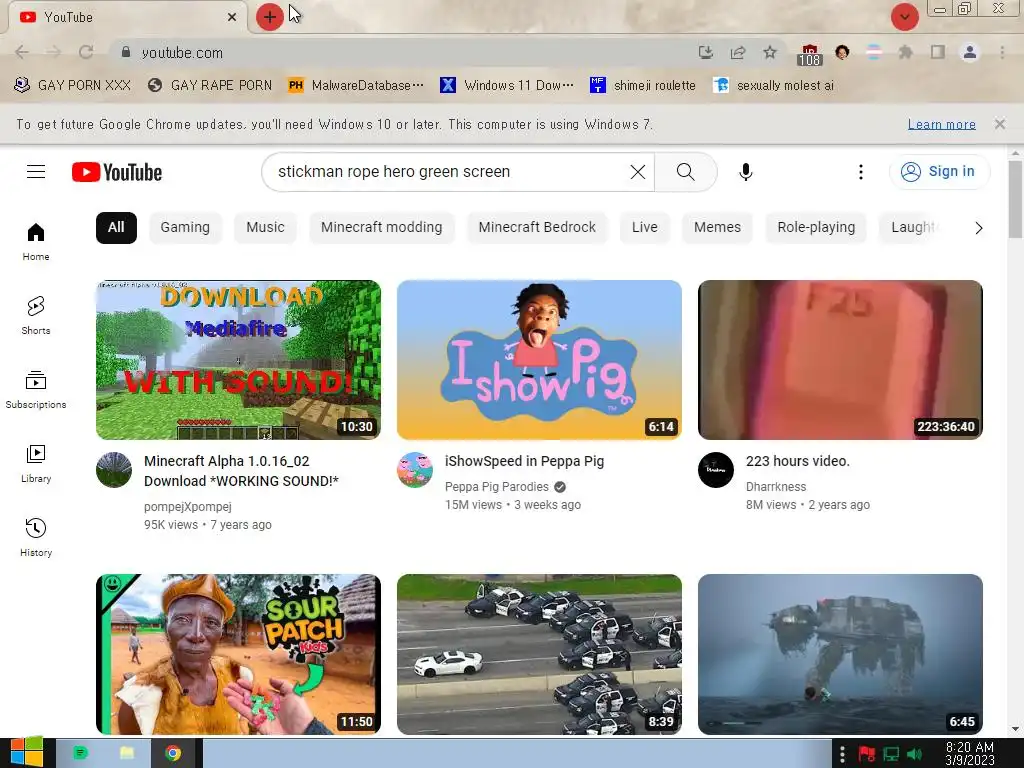
Task: Play the giant walker robot thumbnail
Action: [840, 654]
